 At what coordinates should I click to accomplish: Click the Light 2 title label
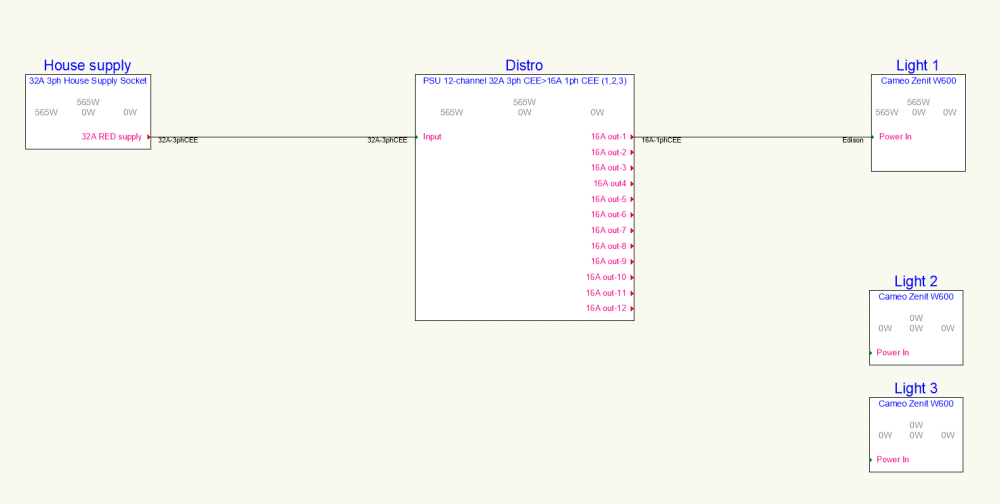(916, 282)
